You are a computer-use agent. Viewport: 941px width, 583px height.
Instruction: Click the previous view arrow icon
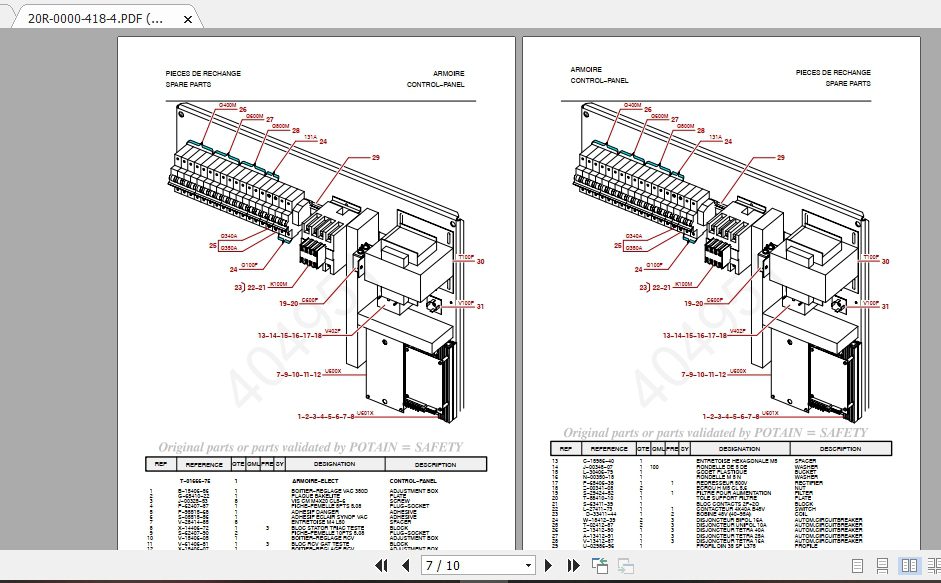pyautogui.click(x=601, y=565)
